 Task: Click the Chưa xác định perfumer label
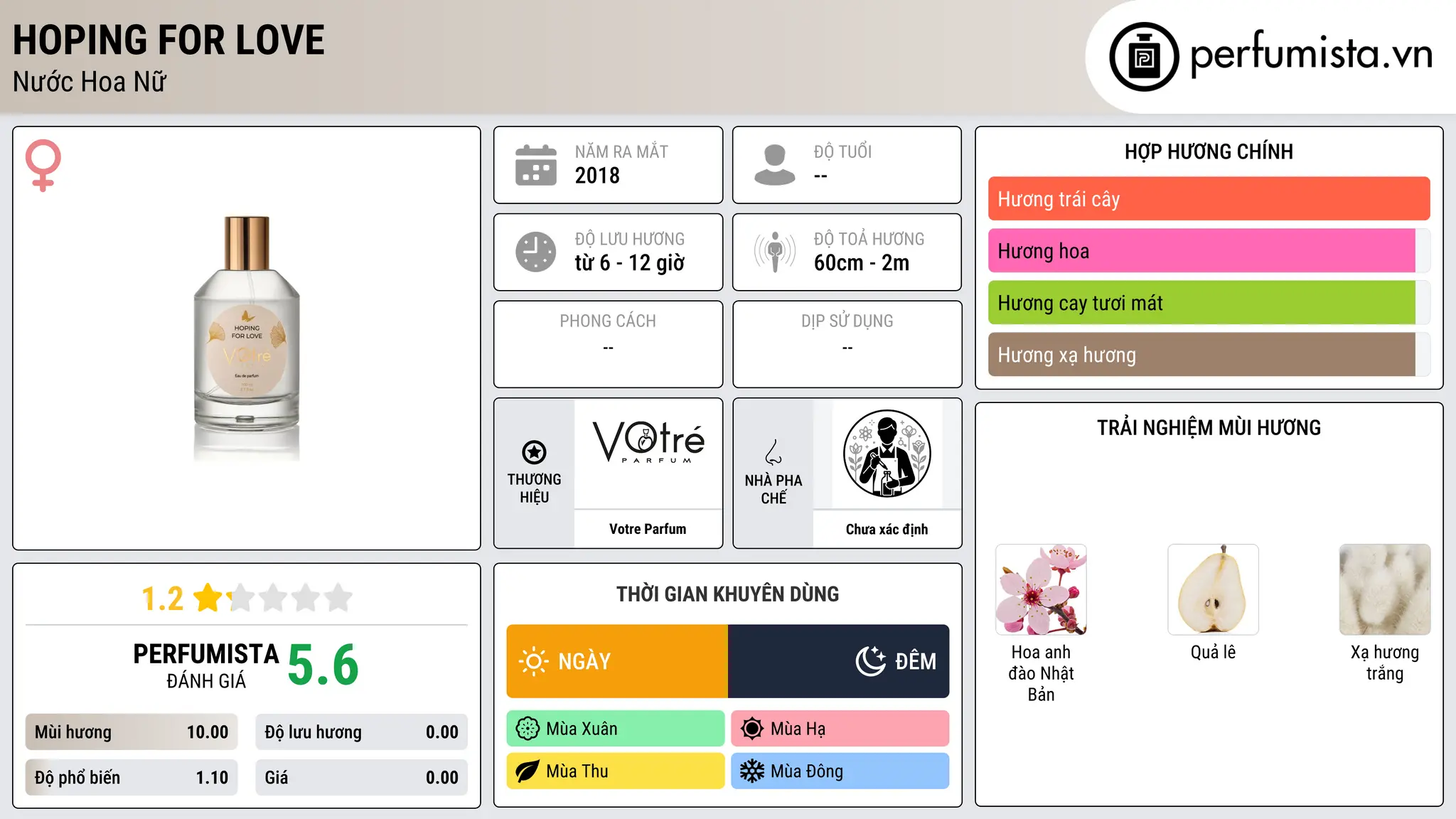[x=887, y=529]
